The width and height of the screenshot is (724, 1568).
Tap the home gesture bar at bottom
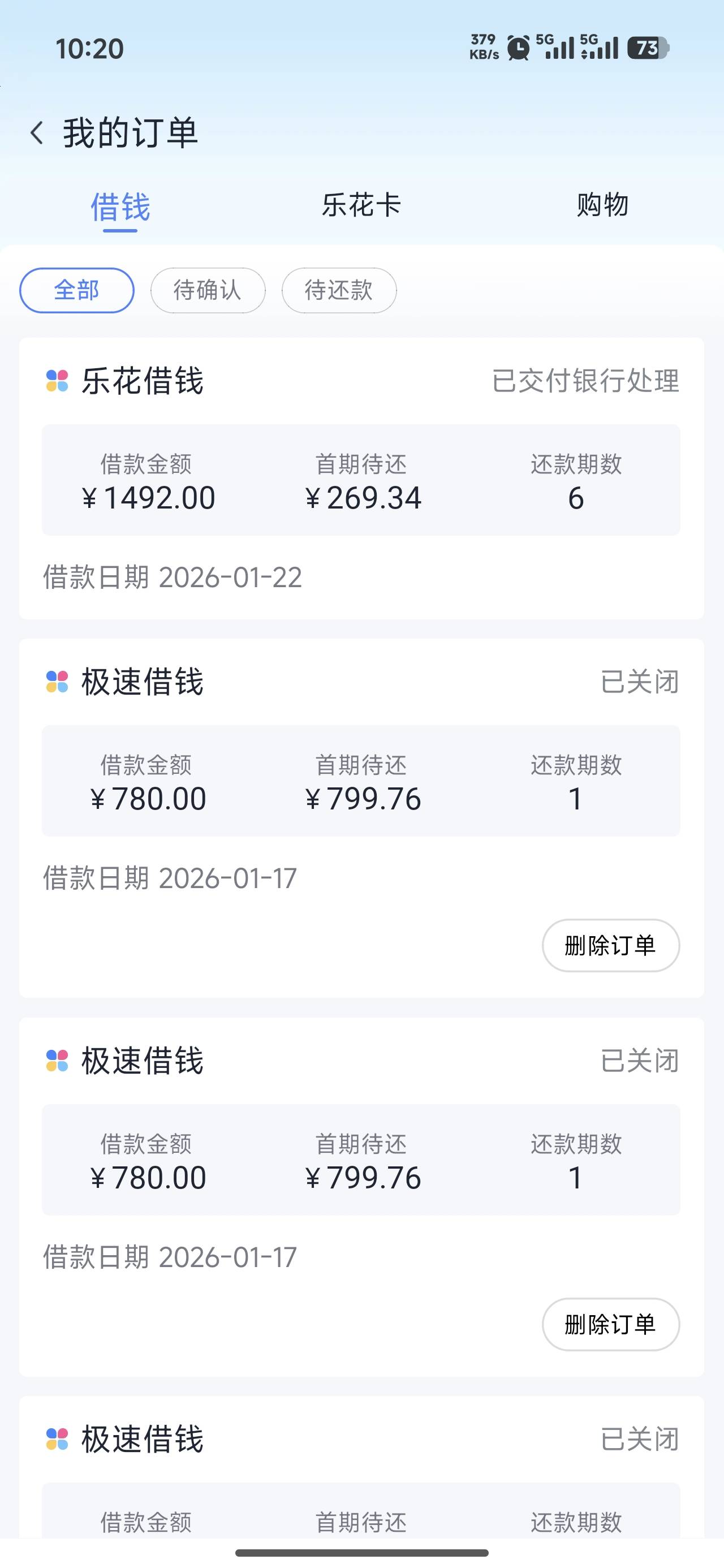tap(361, 1553)
